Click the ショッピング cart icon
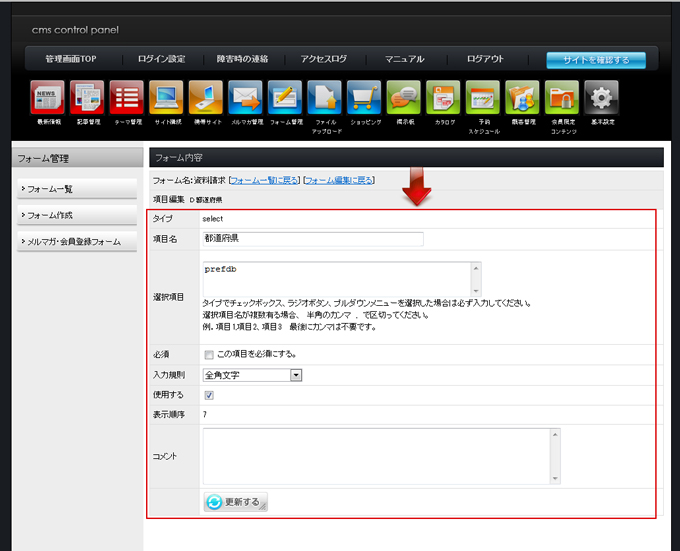Viewport: 680px width, 551px height. 364,98
